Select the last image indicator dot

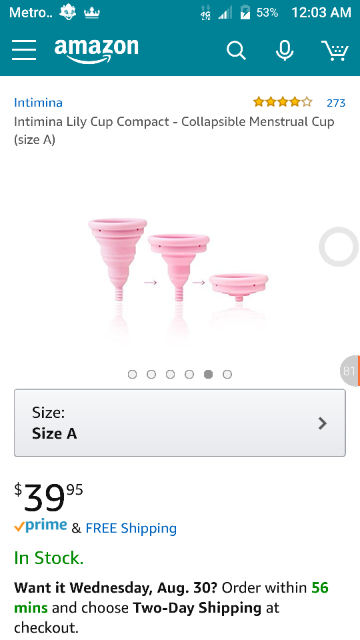[227, 374]
